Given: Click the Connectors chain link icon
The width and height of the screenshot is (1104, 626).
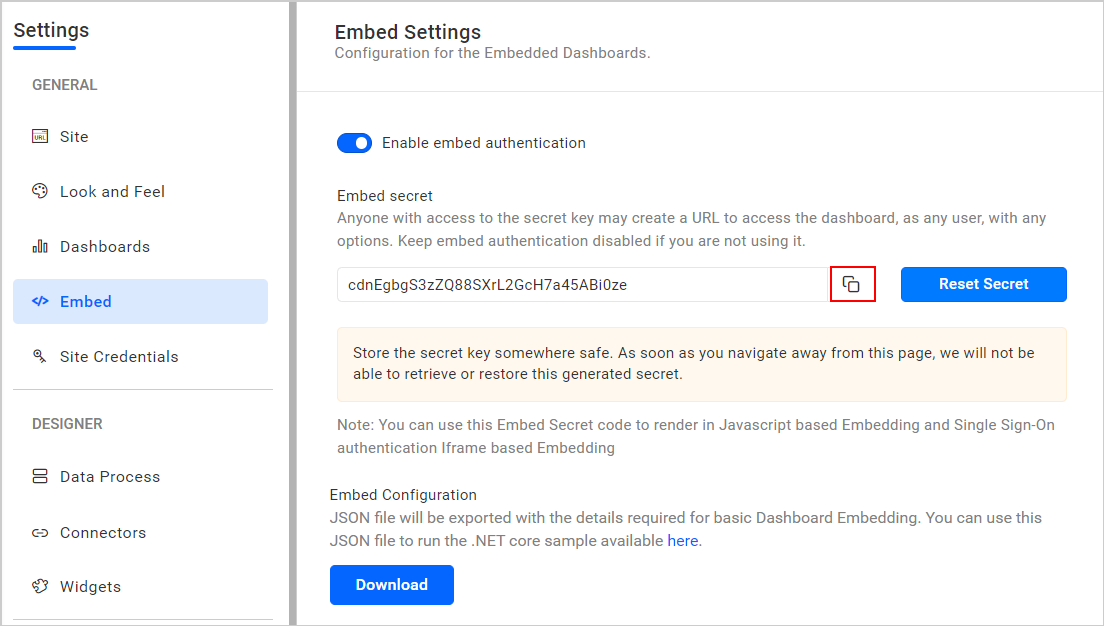Looking at the screenshot, I should (40, 533).
